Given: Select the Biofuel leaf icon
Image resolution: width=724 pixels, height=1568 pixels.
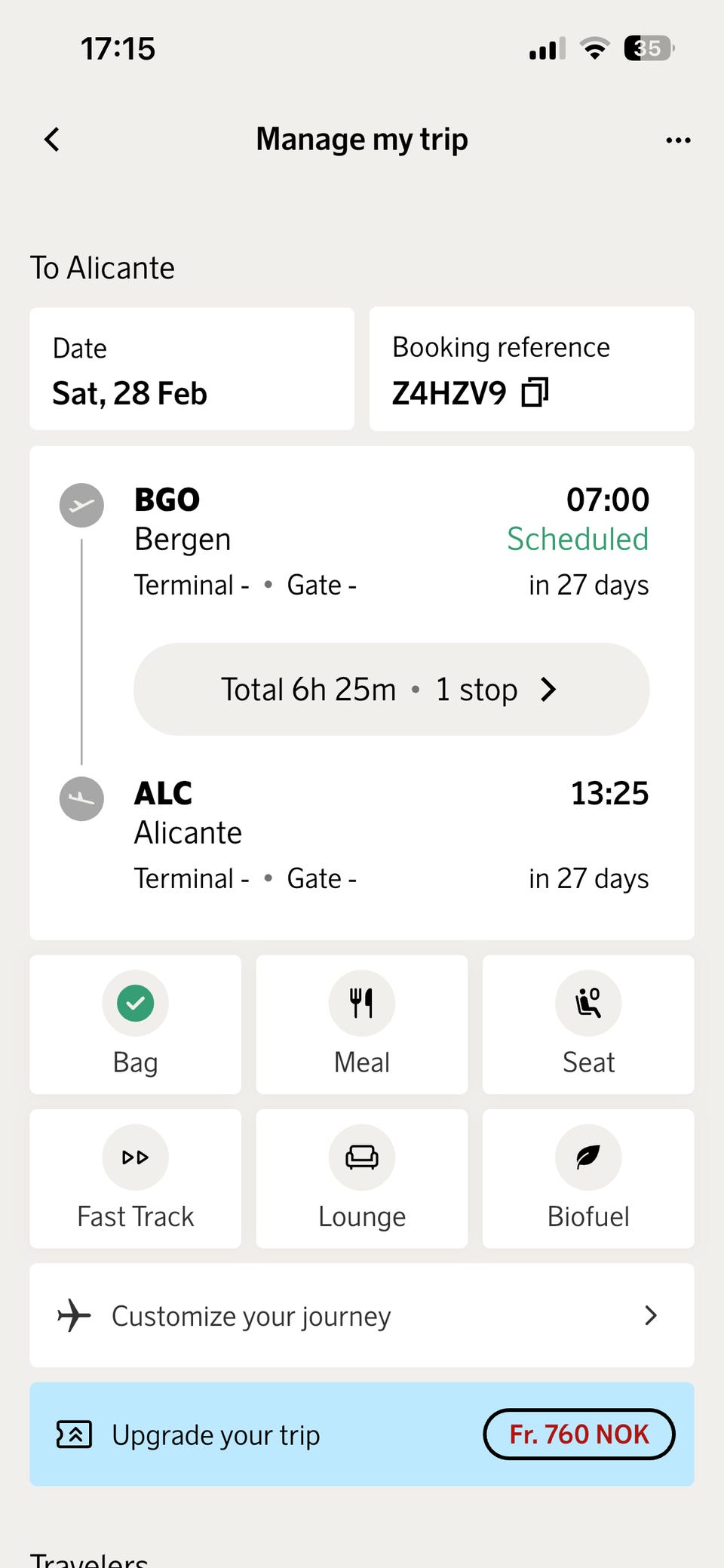Looking at the screenshot, I should click(588, 1158).
